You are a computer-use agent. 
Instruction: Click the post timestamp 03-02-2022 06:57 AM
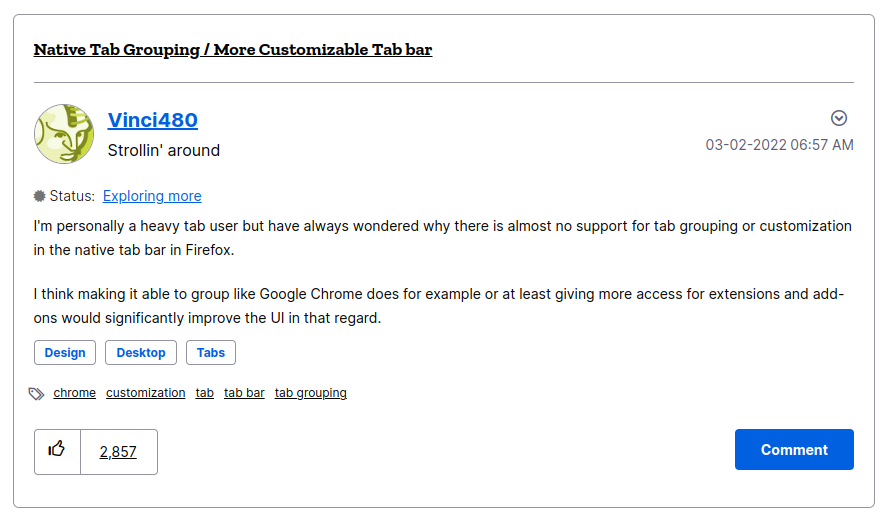pyautogui.click(x=780, y=145)
